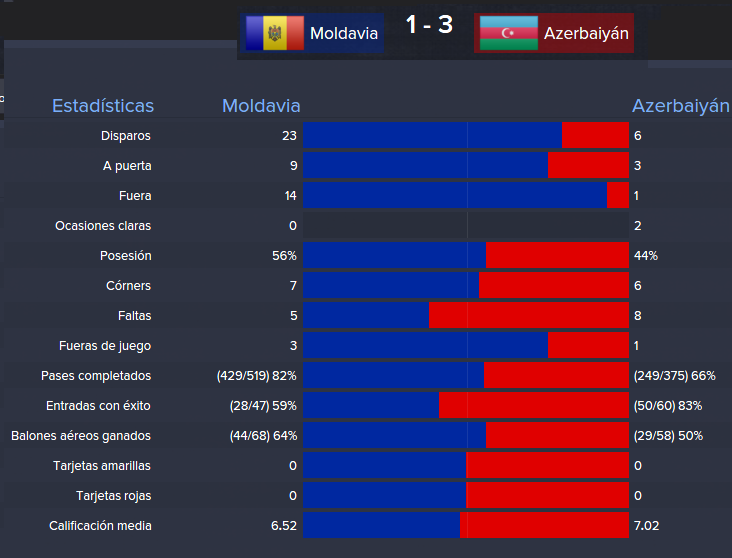
Task: Click Moldavia's (429/519) 82% pass value
Action: click(x=256, y=376)
